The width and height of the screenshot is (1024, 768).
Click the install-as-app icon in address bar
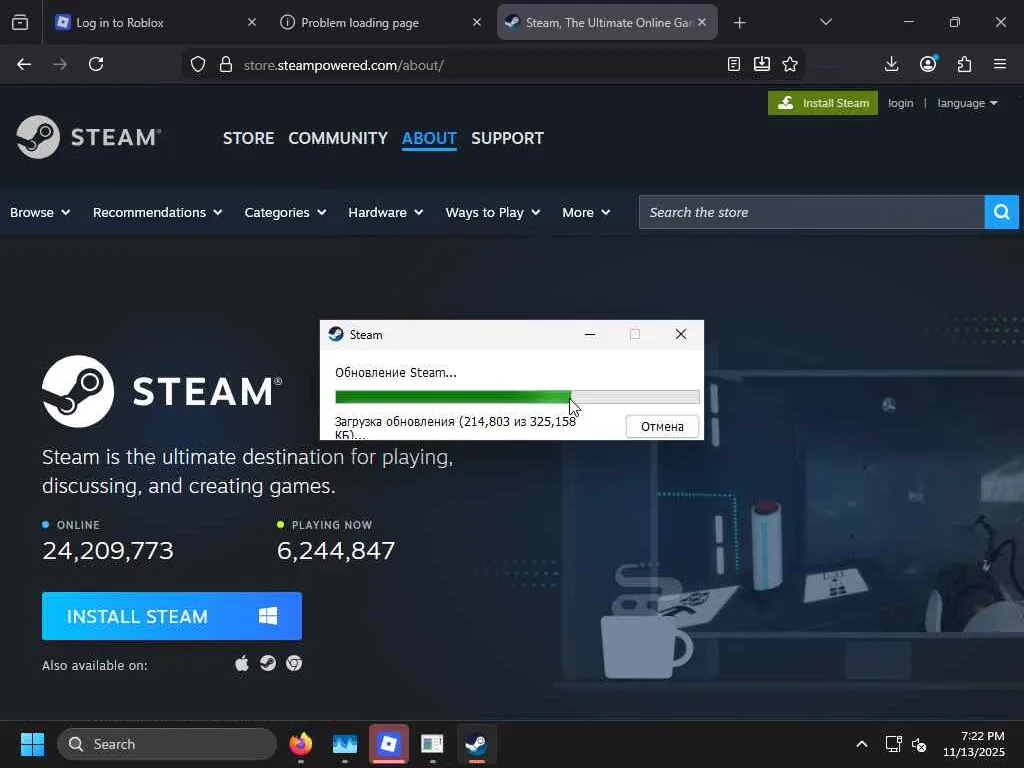click(761, 64)
